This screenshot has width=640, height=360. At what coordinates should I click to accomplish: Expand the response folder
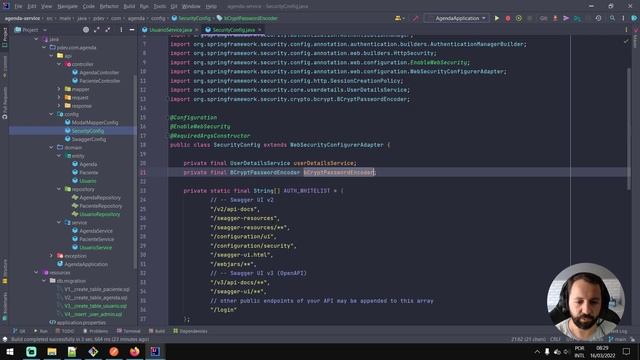59,106
